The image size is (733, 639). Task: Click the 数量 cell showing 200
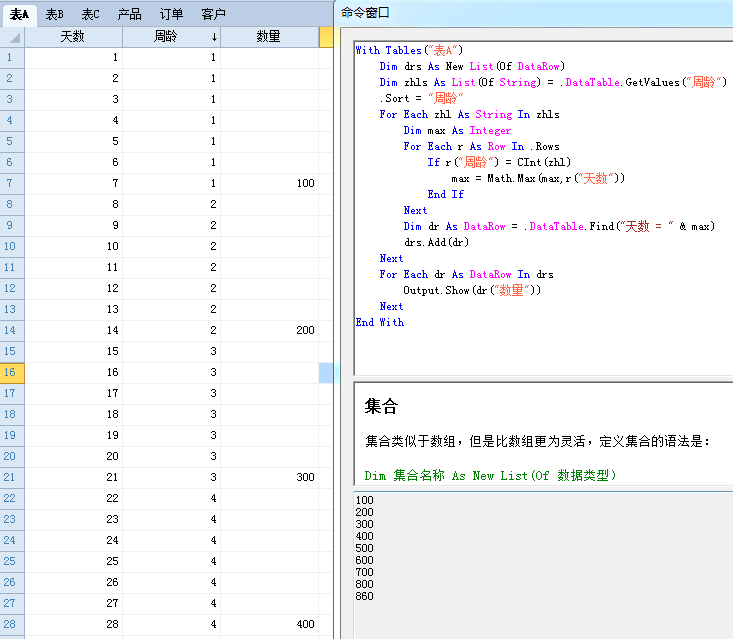click(x=270, y=330)
